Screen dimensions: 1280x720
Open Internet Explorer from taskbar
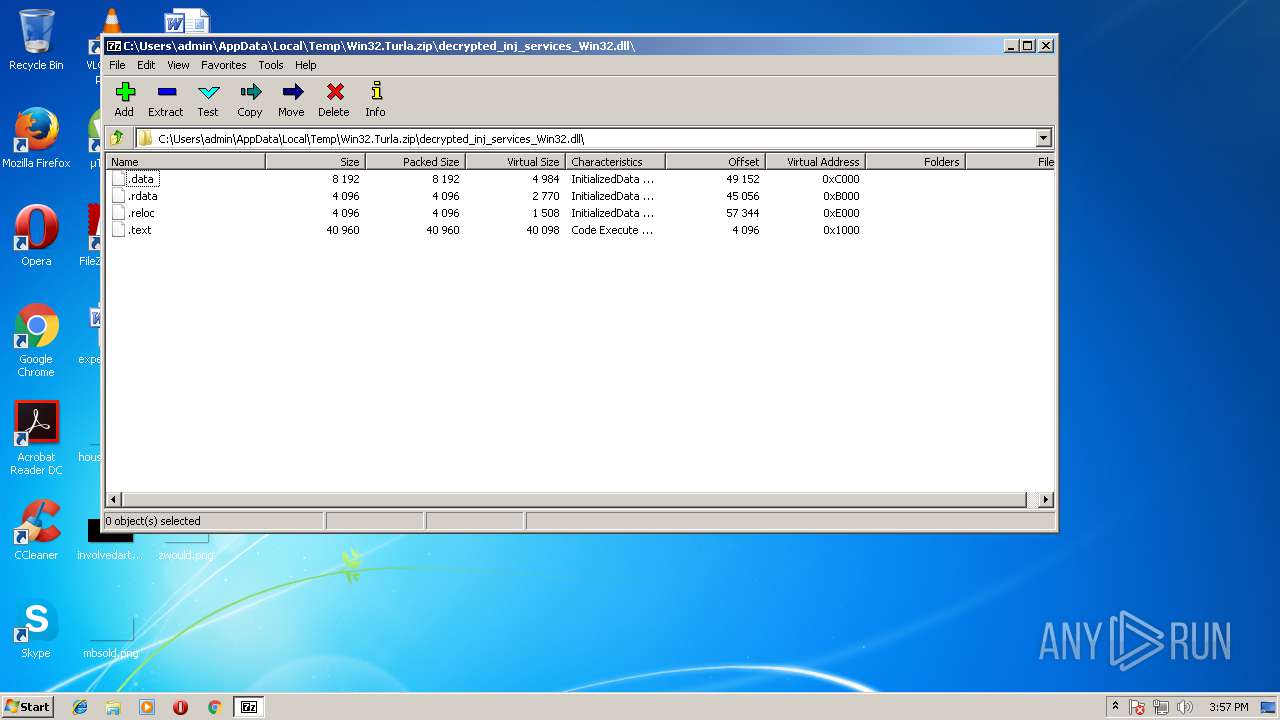(x=80, y=707)
